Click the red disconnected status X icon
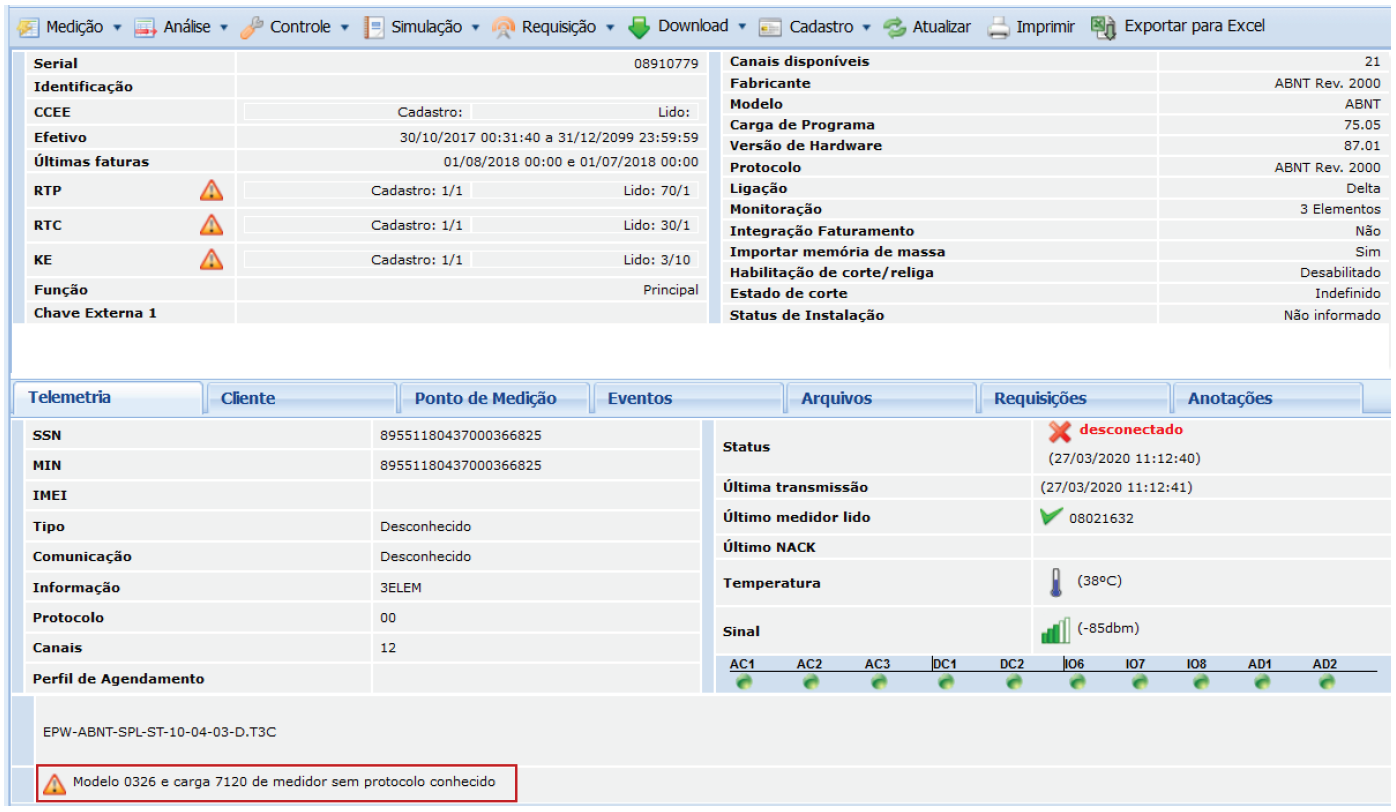 pyautogui.click(x=1059, y=432)
